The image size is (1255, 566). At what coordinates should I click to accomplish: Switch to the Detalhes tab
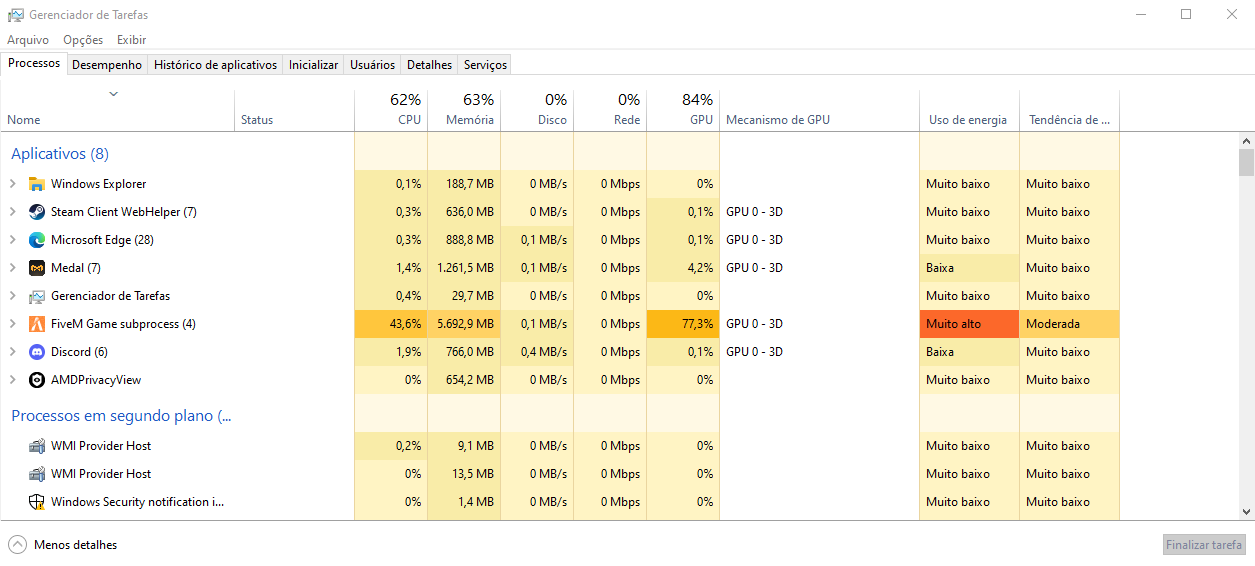(429, 65)
